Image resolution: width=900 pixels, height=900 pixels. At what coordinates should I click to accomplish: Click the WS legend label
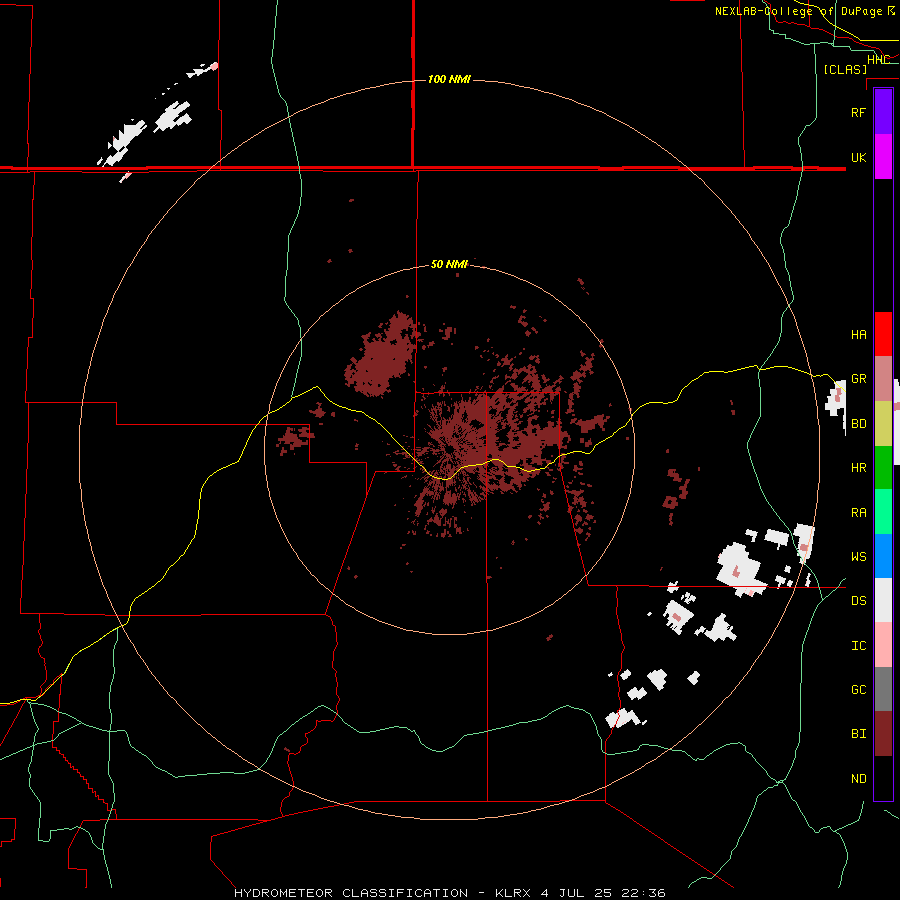coord(859,556)
